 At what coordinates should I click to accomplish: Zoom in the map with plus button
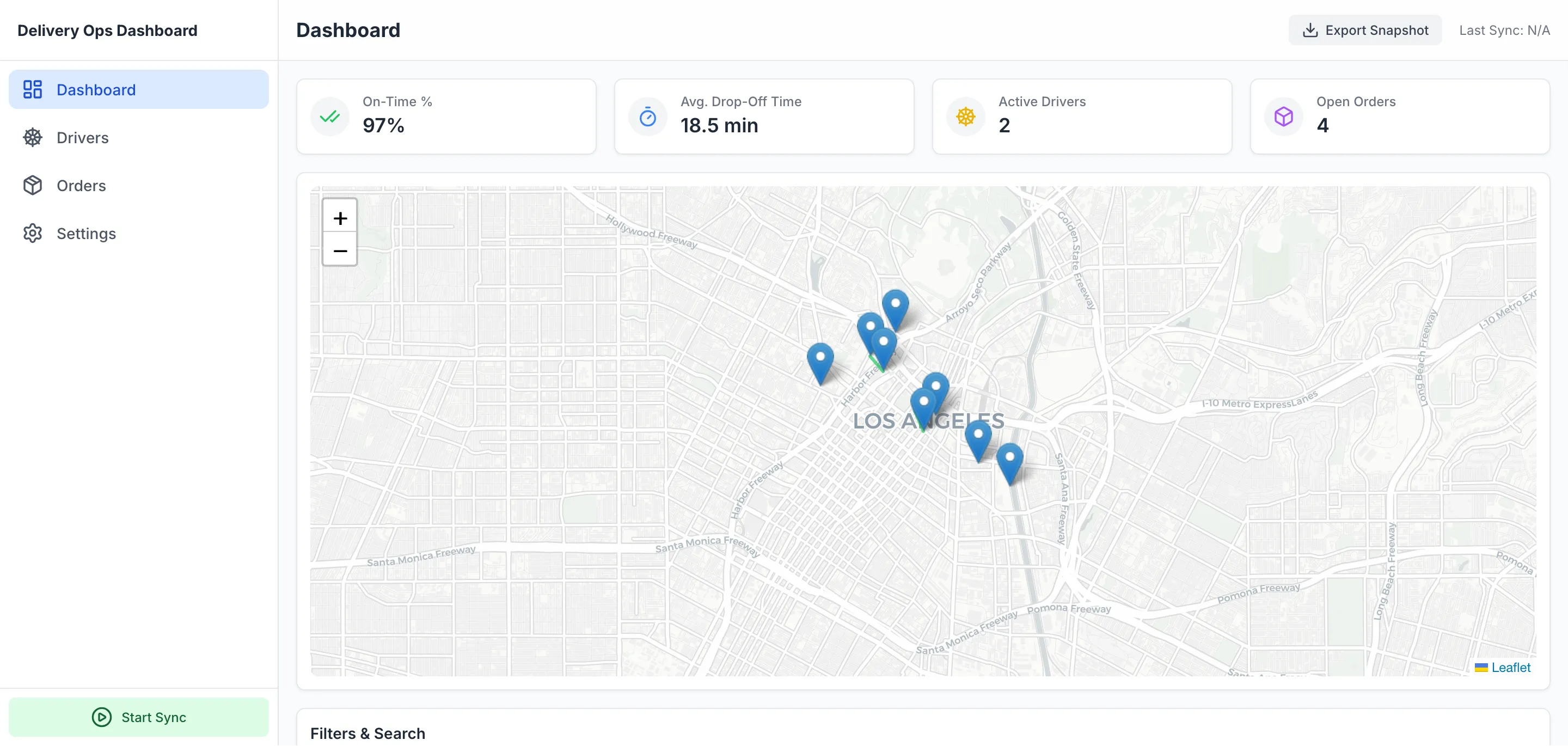pos(340,217)
